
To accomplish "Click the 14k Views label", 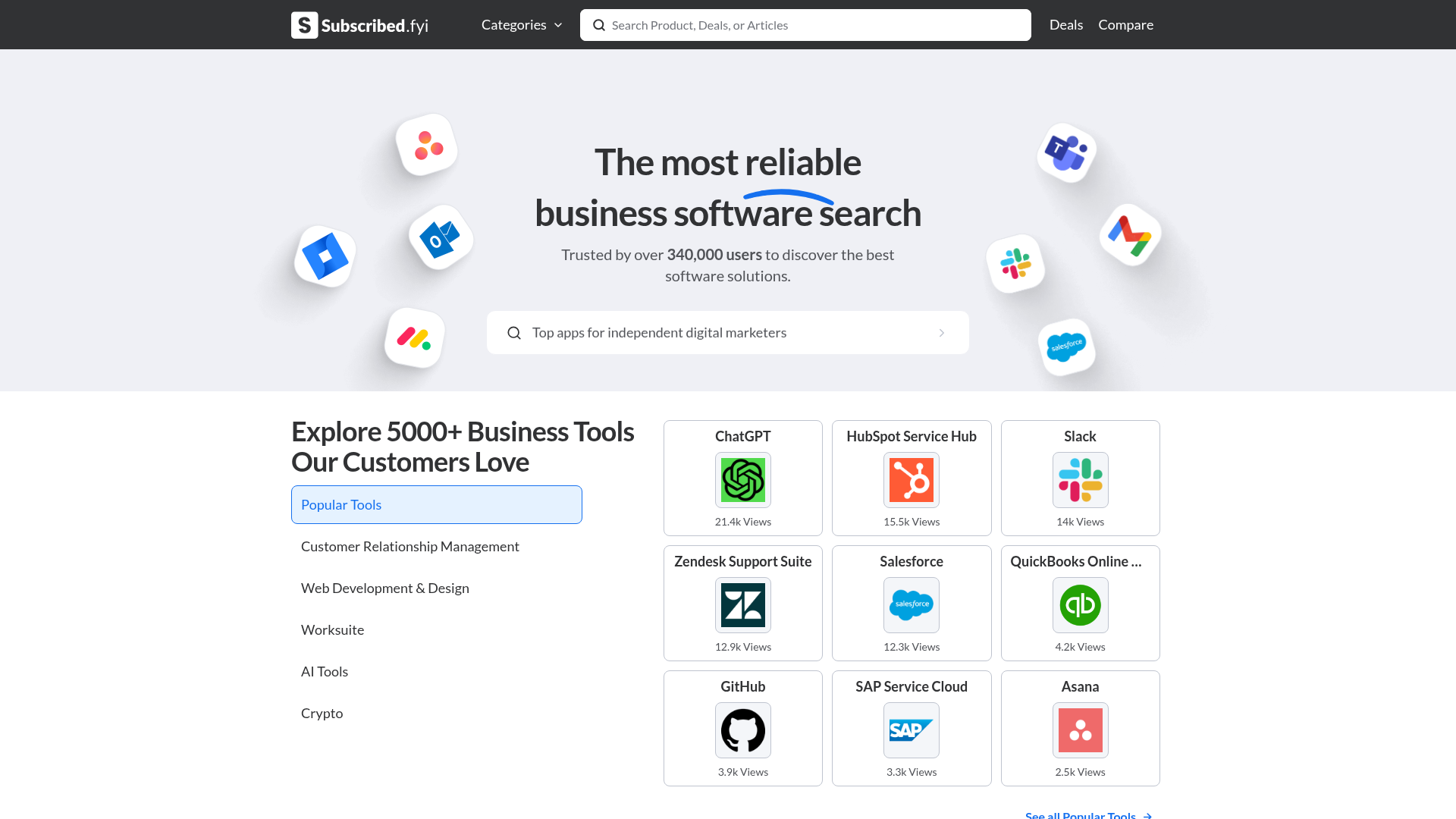I will pos(1081,522).
